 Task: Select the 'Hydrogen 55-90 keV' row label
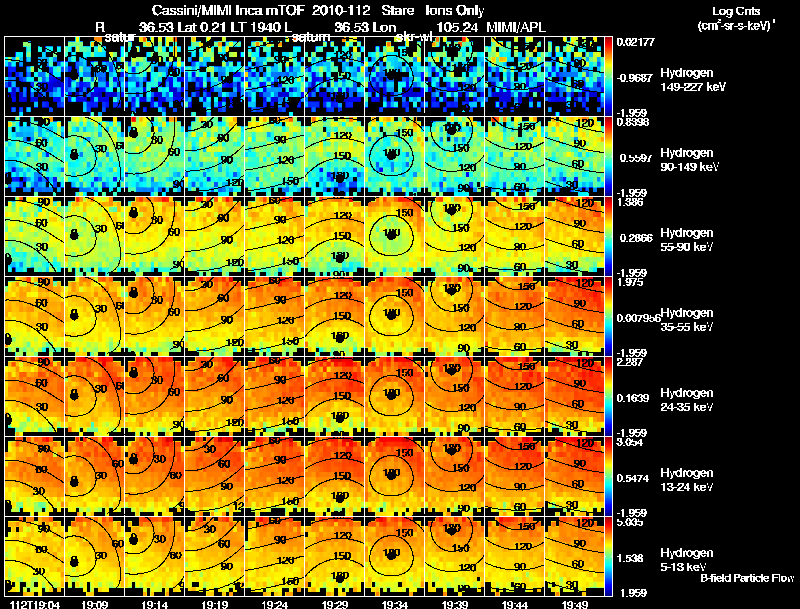pos(687,240)
